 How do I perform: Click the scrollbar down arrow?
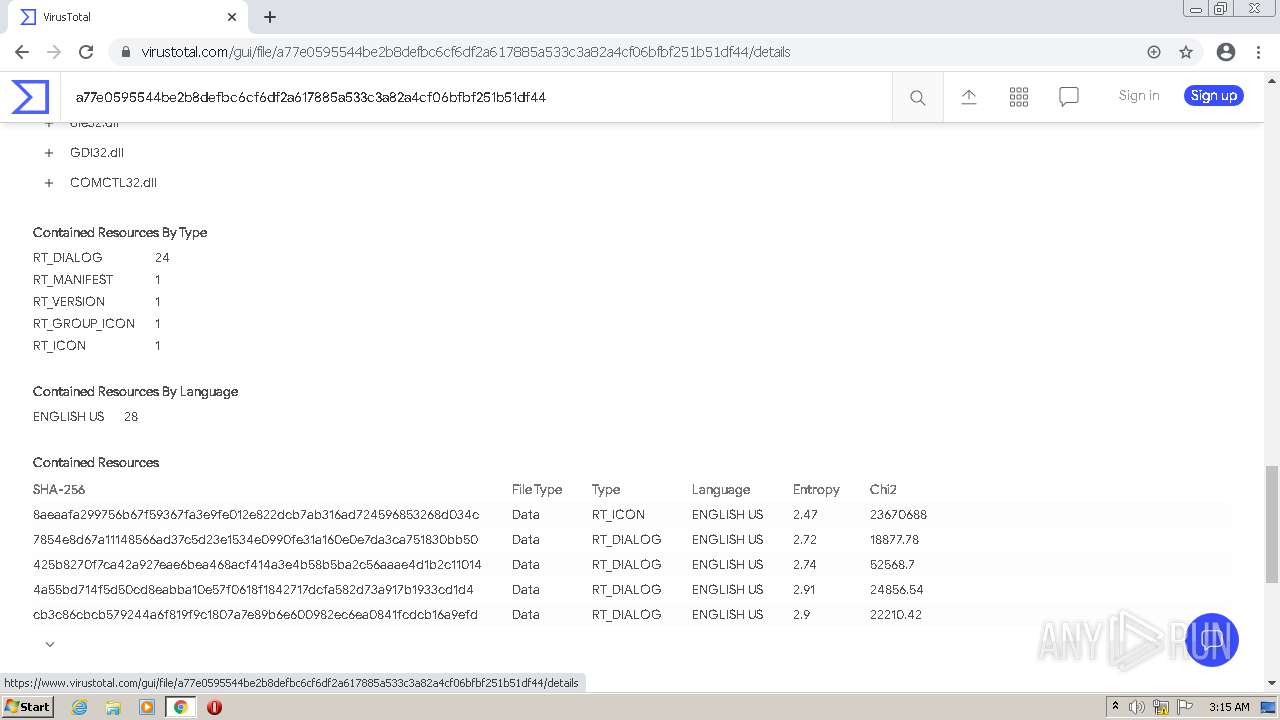click(1272, 683)
